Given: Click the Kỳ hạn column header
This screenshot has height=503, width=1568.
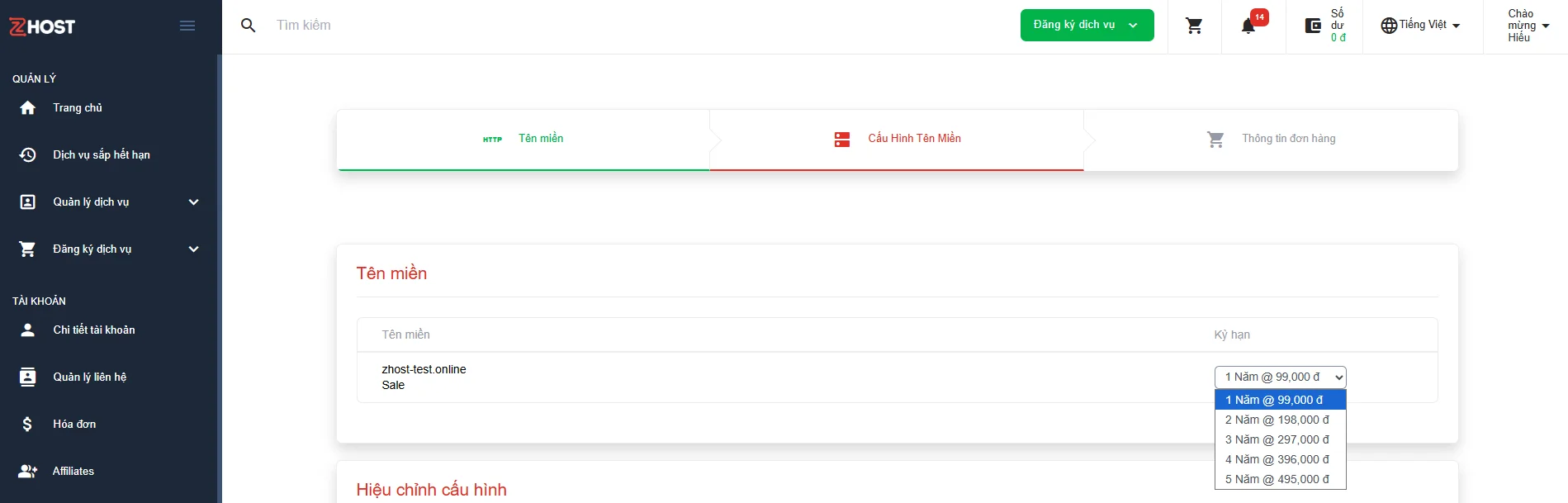Looking at the screenshot, I should pos(1232,335).
